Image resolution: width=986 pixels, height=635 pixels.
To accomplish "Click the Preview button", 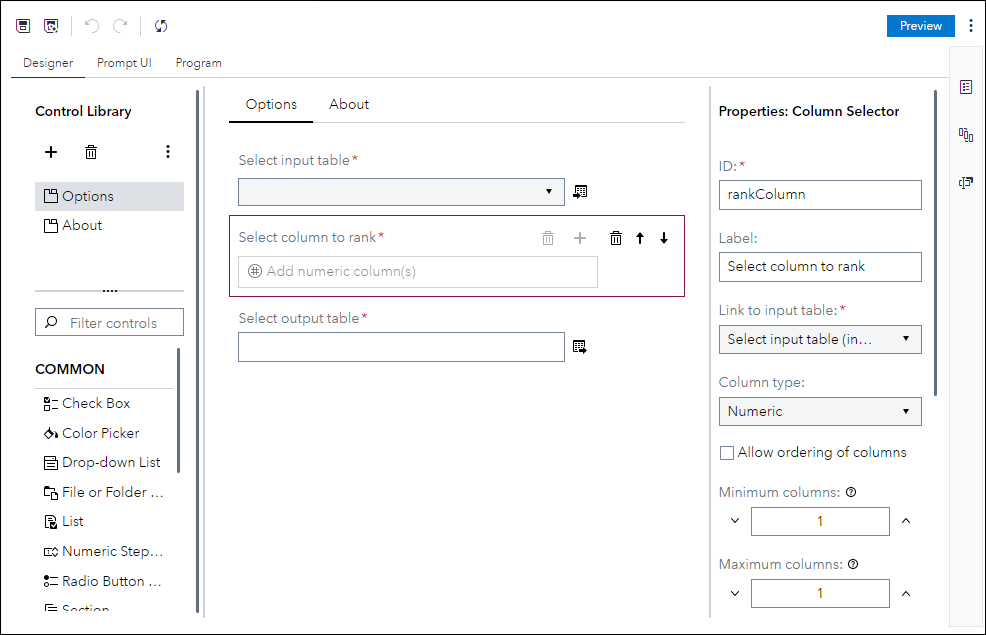I will 920,26.
